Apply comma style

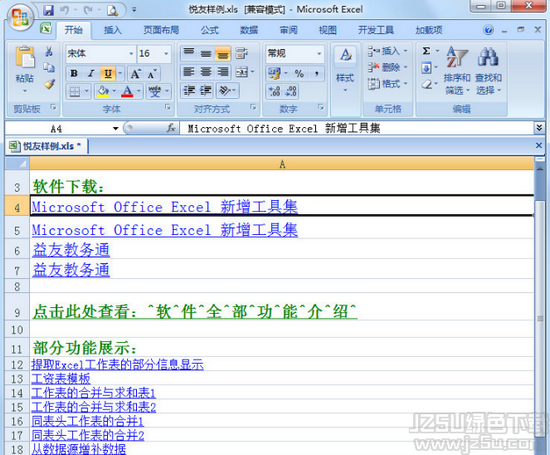pyautogui.click(x=317, y=73)
